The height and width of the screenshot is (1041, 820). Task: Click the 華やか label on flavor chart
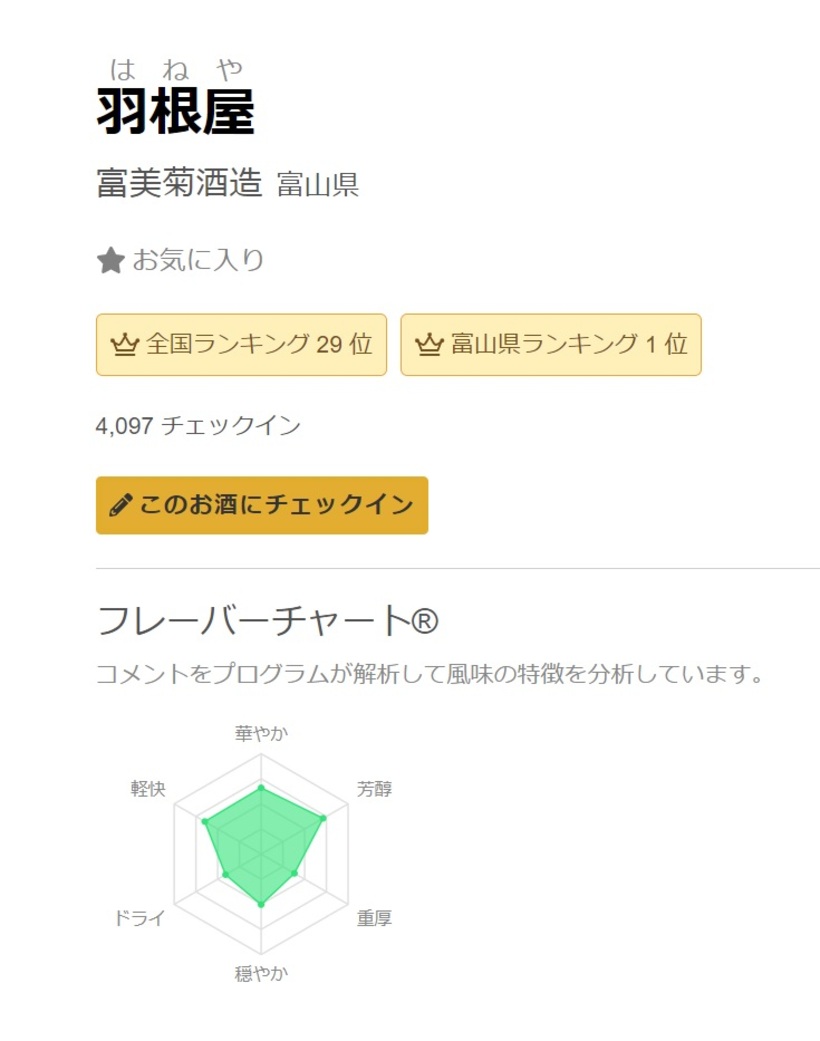(x=261, y=734)
